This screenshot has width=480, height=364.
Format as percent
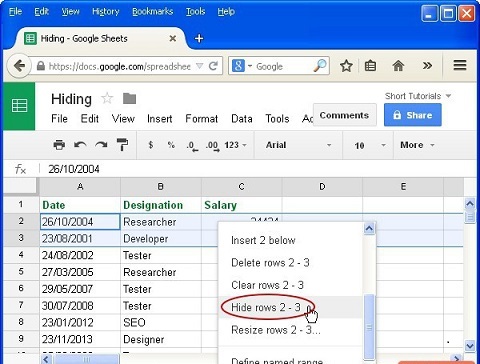[x=171, y=145]
